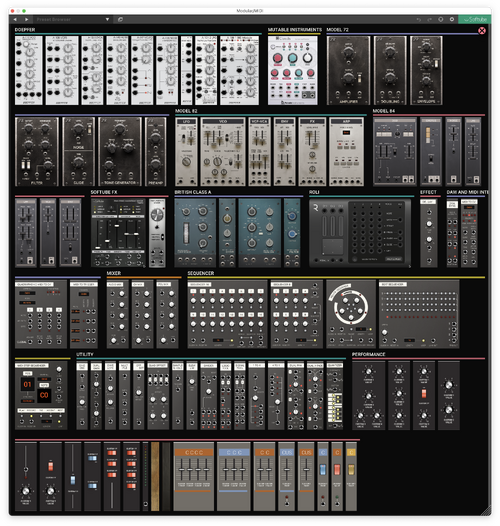The width and height of the screenshot is (500, 526).
Task: Add the wooden side panel module
Action: point(155,476)
